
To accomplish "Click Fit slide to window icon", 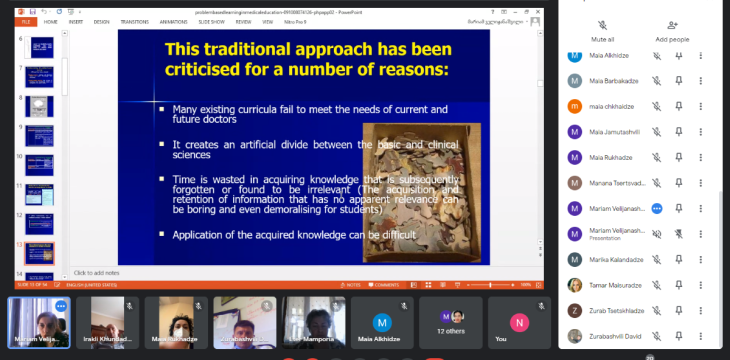I will click(x=539, y=285).
